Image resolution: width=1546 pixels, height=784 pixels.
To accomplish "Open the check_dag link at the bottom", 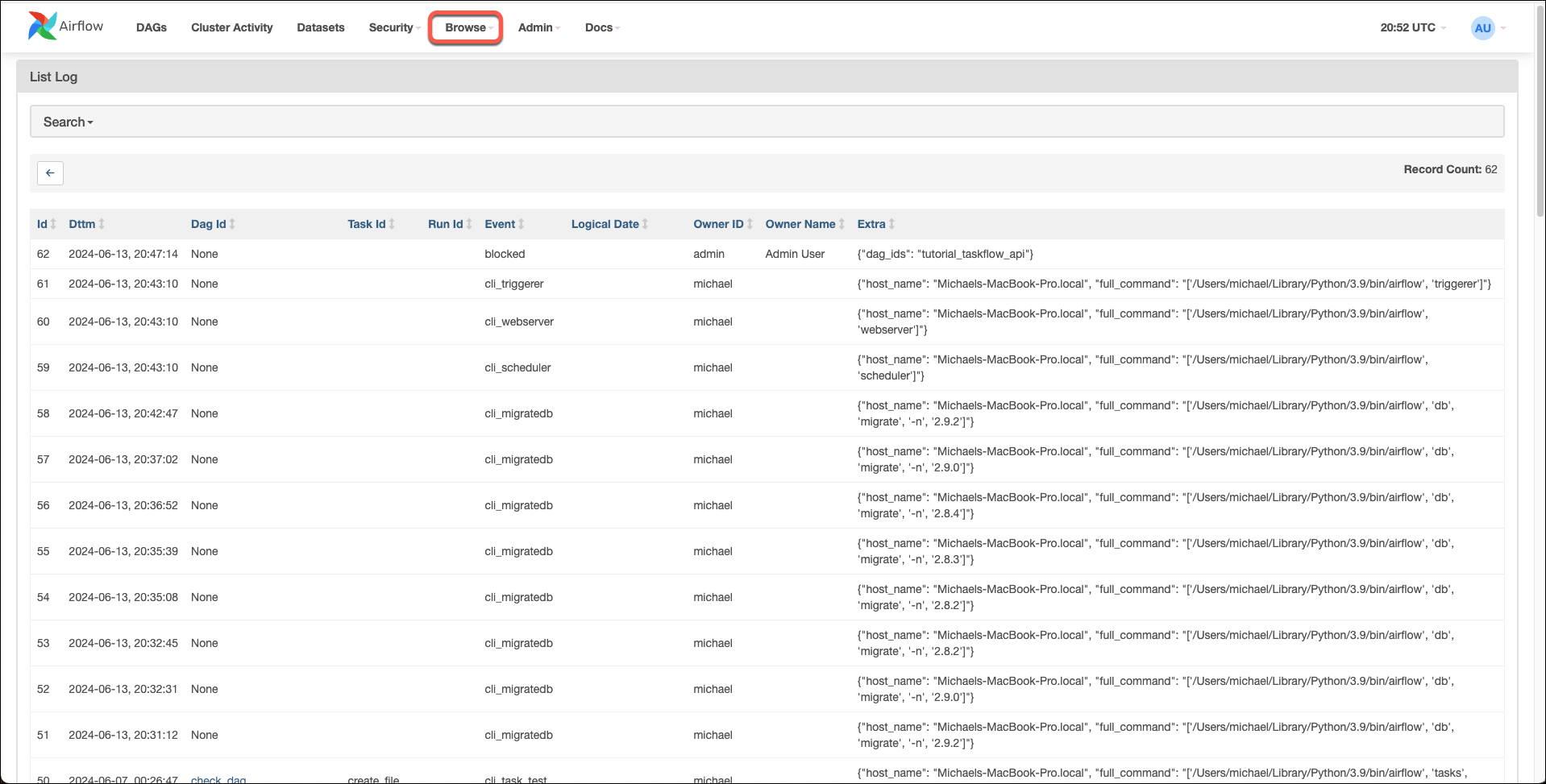I will click(218, 778).
